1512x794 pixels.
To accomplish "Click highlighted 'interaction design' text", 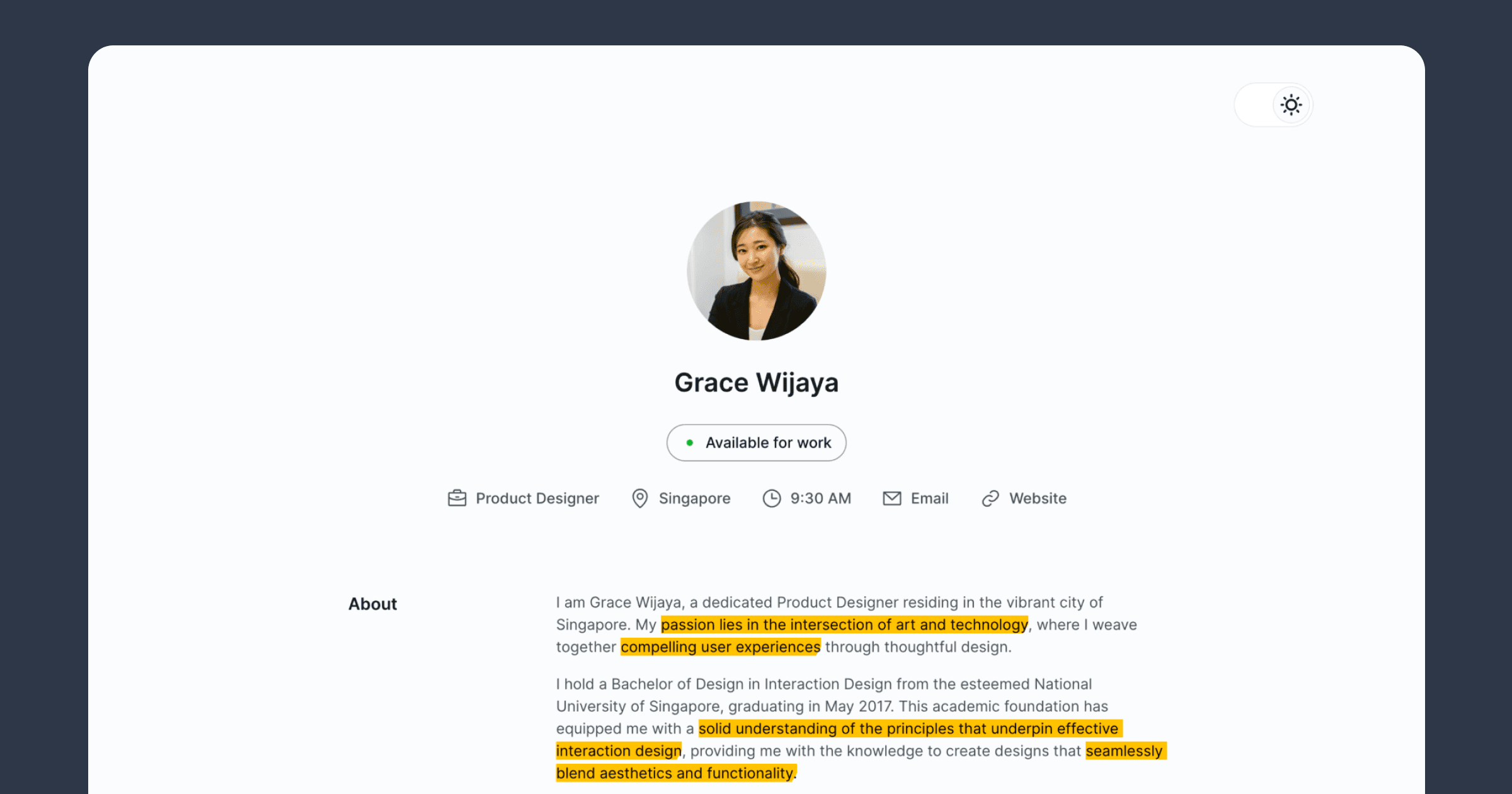I will coord(619,751).
